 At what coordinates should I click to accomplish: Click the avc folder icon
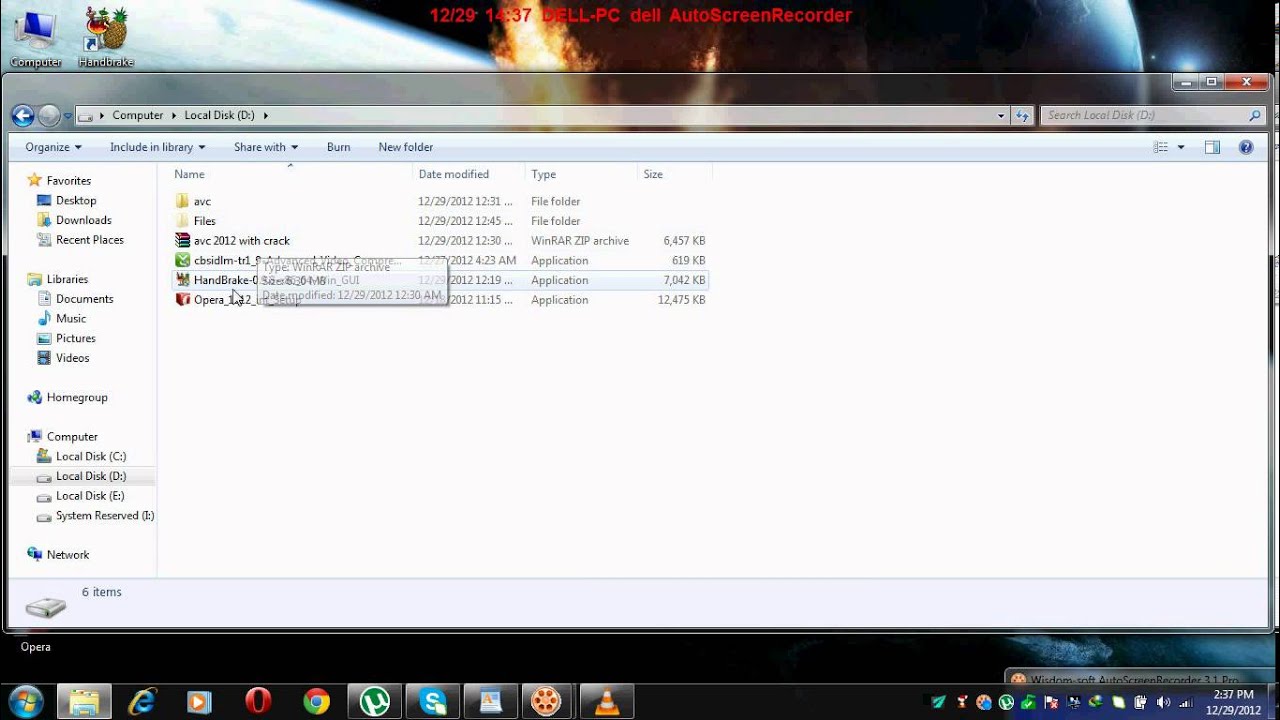(182, 201)
